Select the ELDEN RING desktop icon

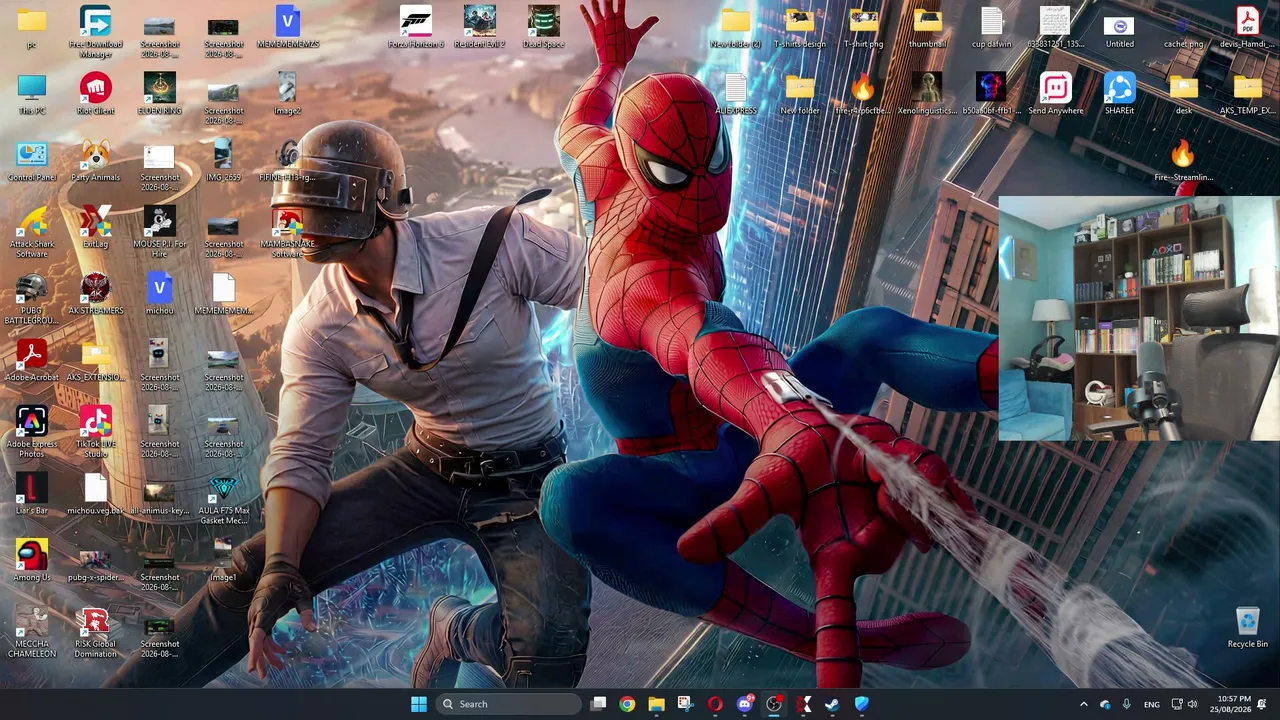coord(159,95)
